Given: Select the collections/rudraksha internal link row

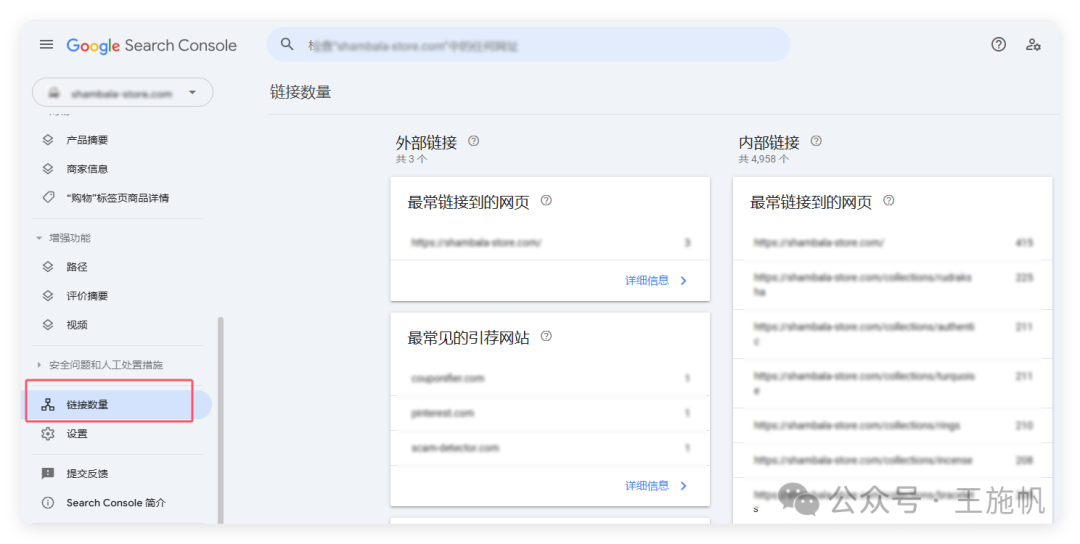Looking at the screenshot, I should (893, 284).
